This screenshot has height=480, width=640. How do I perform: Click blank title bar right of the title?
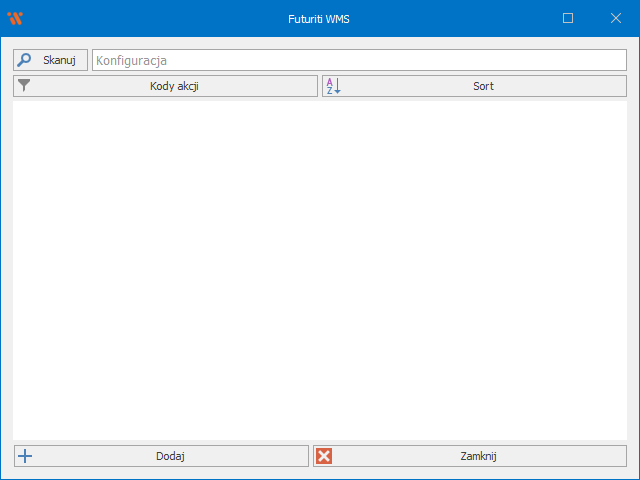coord(460,18)
